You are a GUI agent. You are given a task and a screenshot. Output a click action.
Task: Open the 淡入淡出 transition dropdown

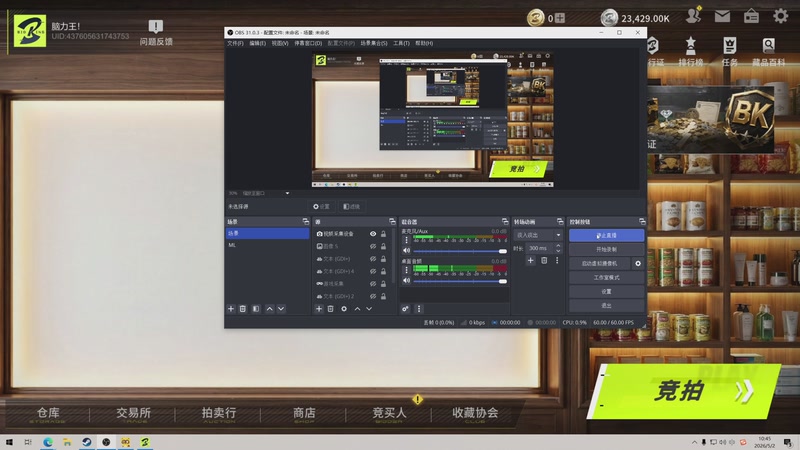click(x=538, y=235)
